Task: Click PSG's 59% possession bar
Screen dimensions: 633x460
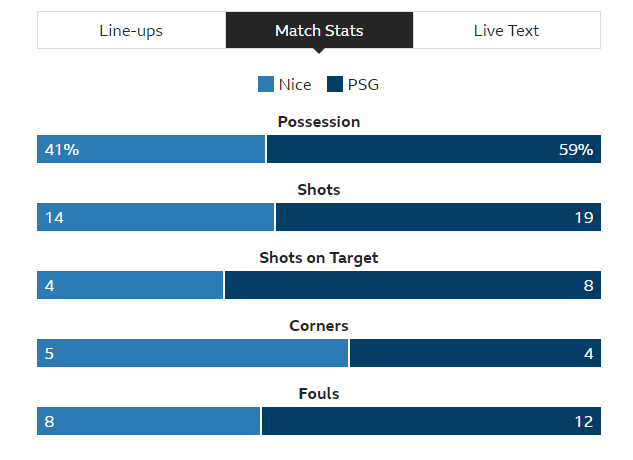Action: [434, 149]
